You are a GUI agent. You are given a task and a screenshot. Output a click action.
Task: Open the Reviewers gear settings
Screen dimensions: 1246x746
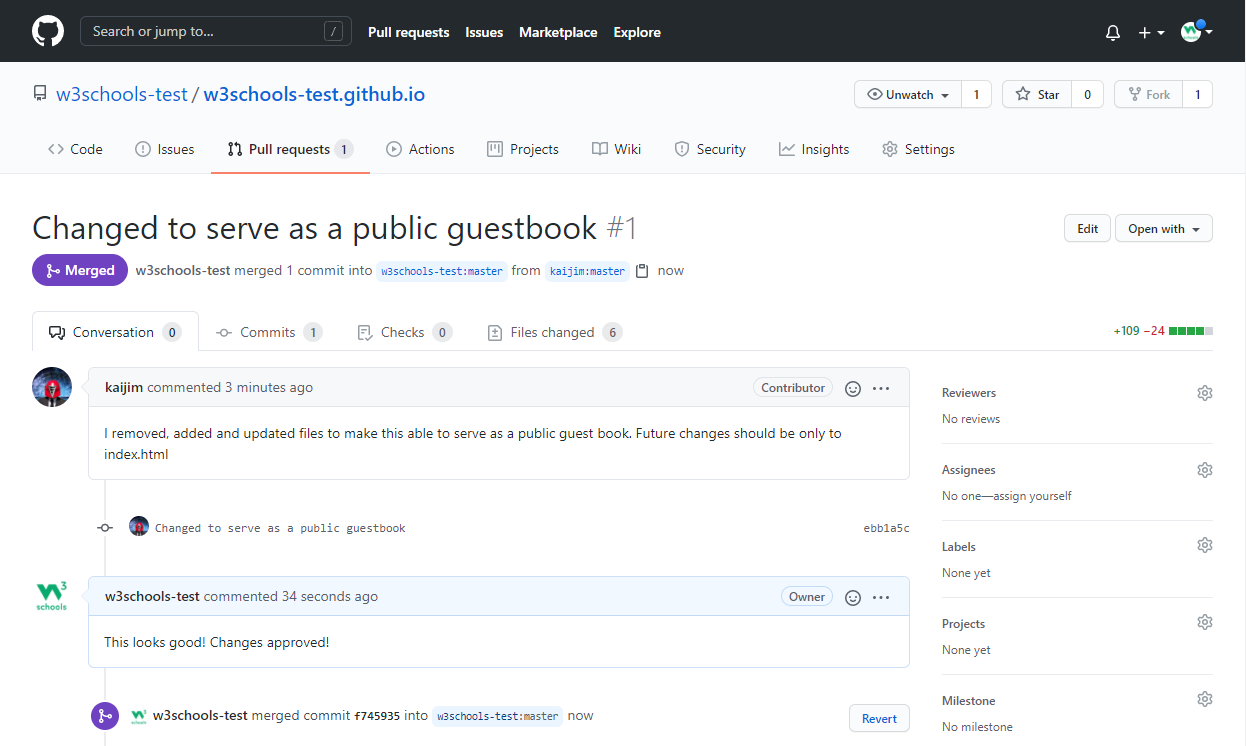pyautogui.click(x=1204, y=393)
